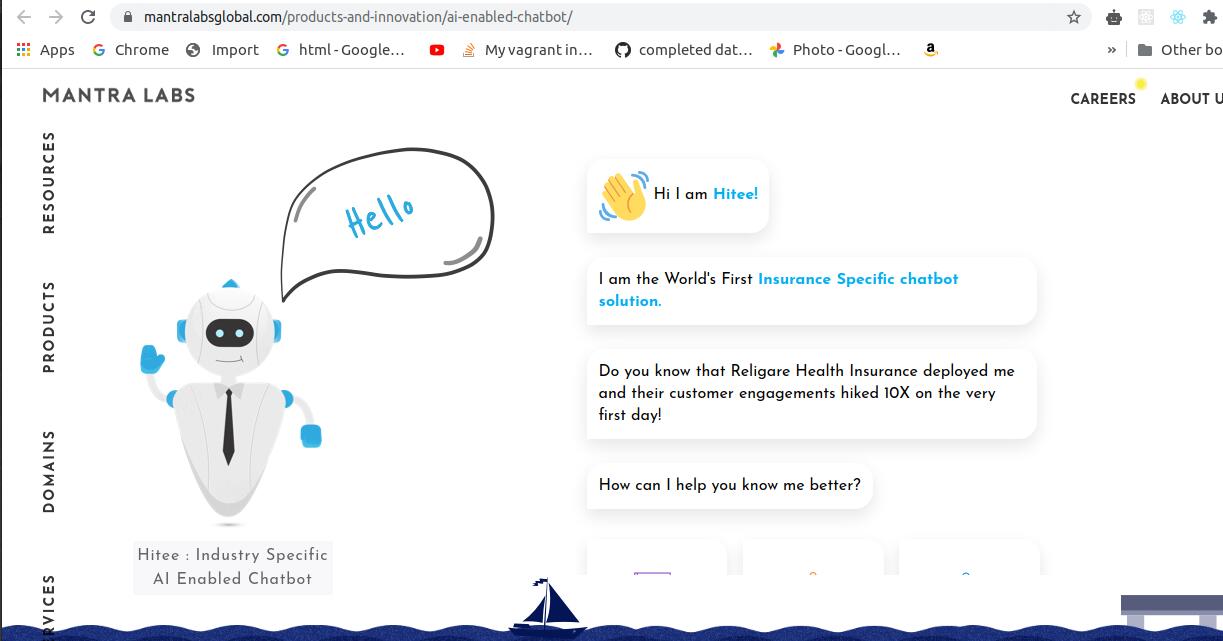Open the "Photo - Googl..." bookmark

click(x=835, y=50)
